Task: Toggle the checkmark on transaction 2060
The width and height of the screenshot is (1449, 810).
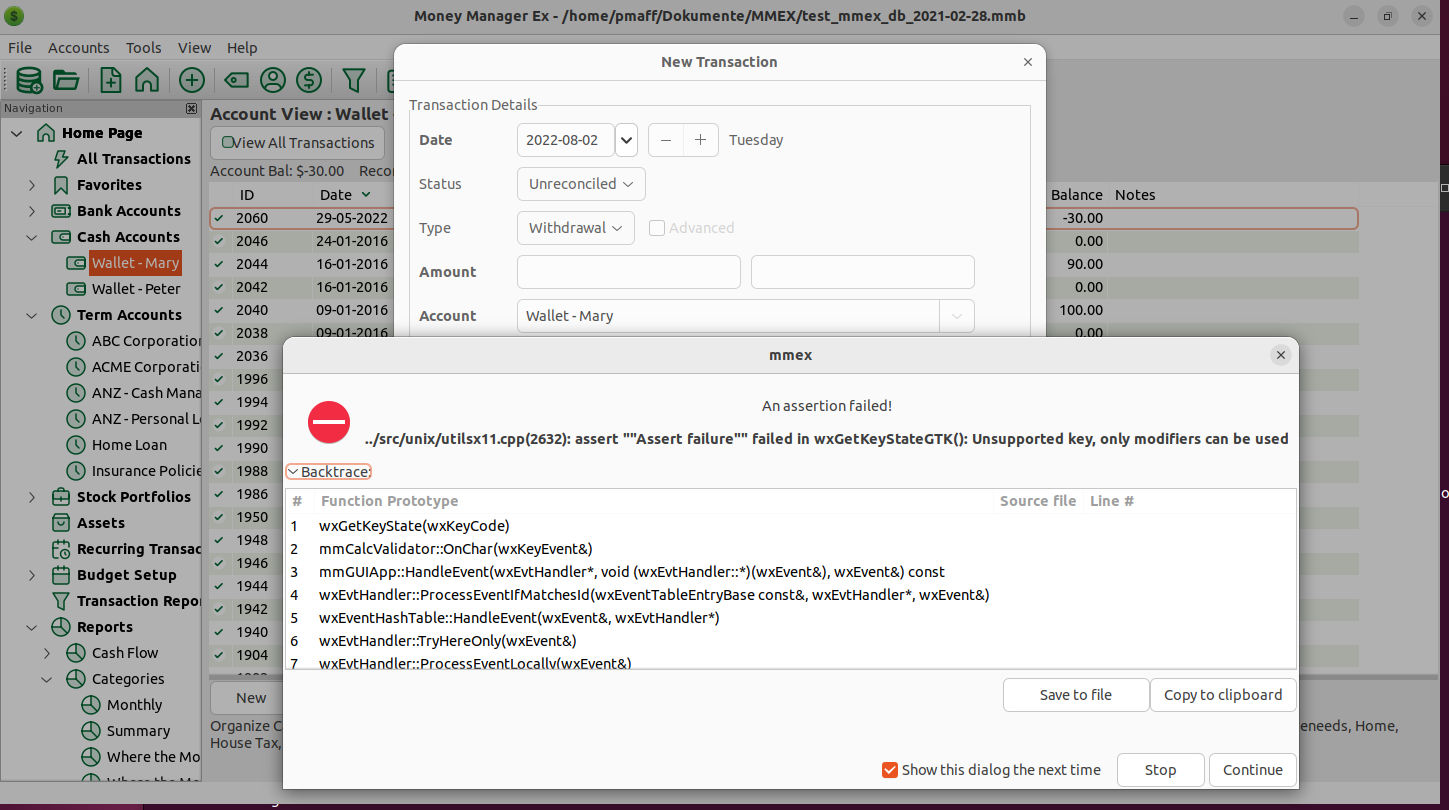Action: pos(221,217)
